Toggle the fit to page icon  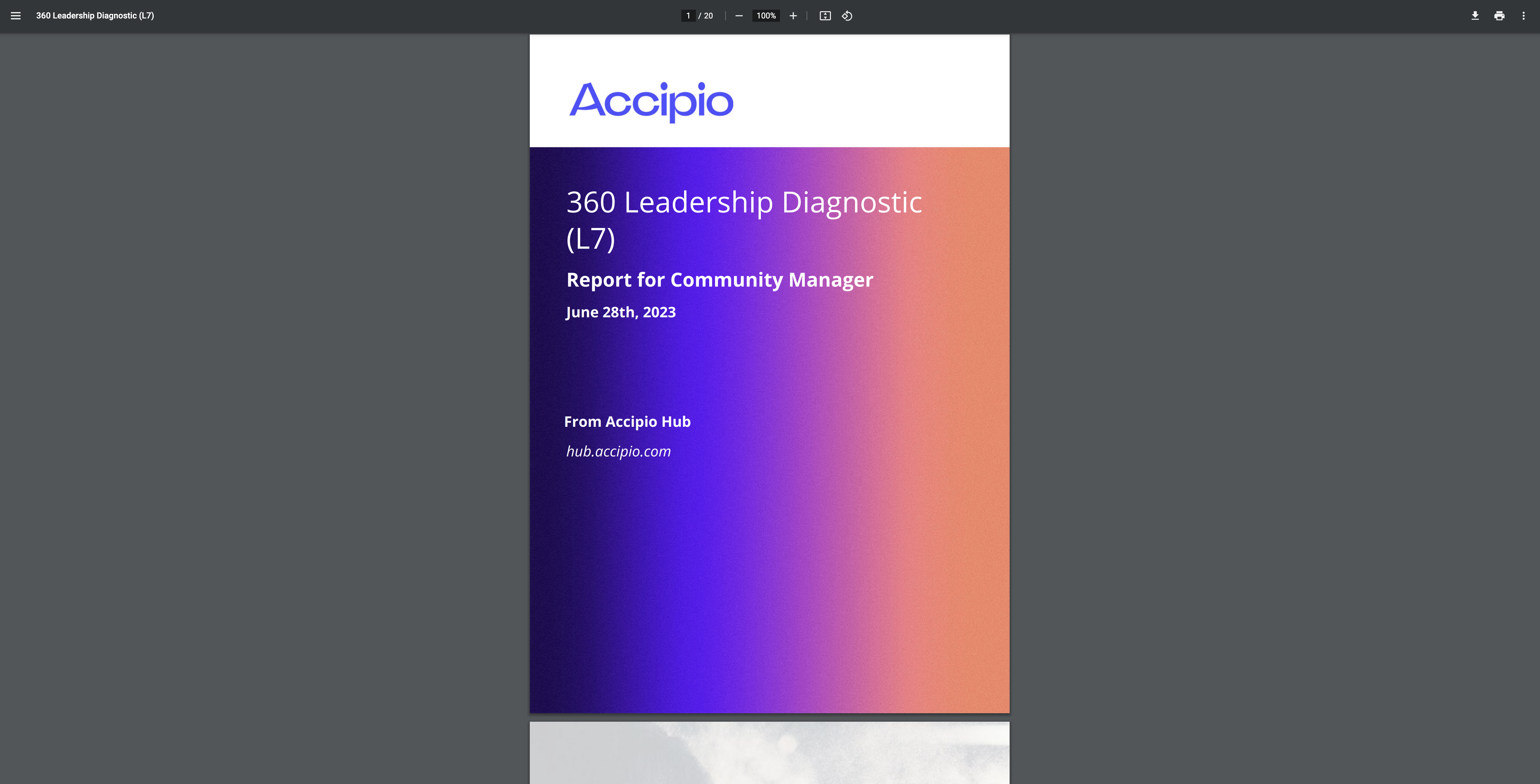pos(825,16)
